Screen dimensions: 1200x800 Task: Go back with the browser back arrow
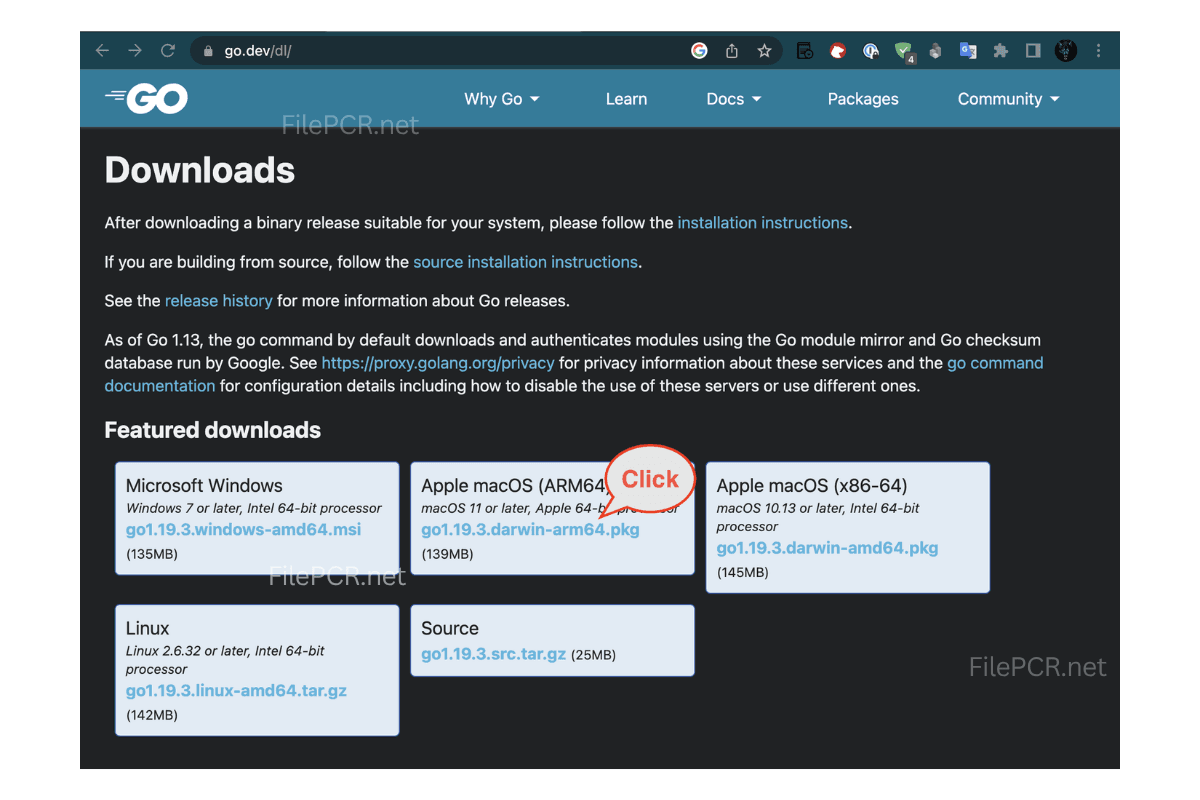tap(102, 51)
